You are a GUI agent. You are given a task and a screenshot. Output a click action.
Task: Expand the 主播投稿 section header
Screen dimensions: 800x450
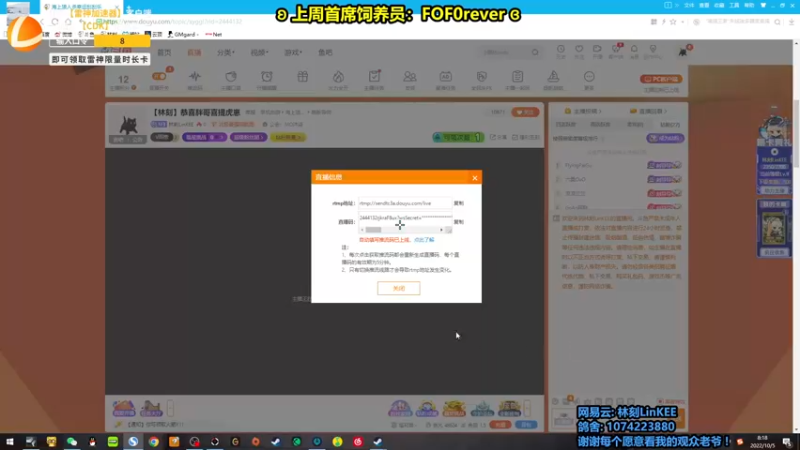pyautogui.click(x=583, y=111)
